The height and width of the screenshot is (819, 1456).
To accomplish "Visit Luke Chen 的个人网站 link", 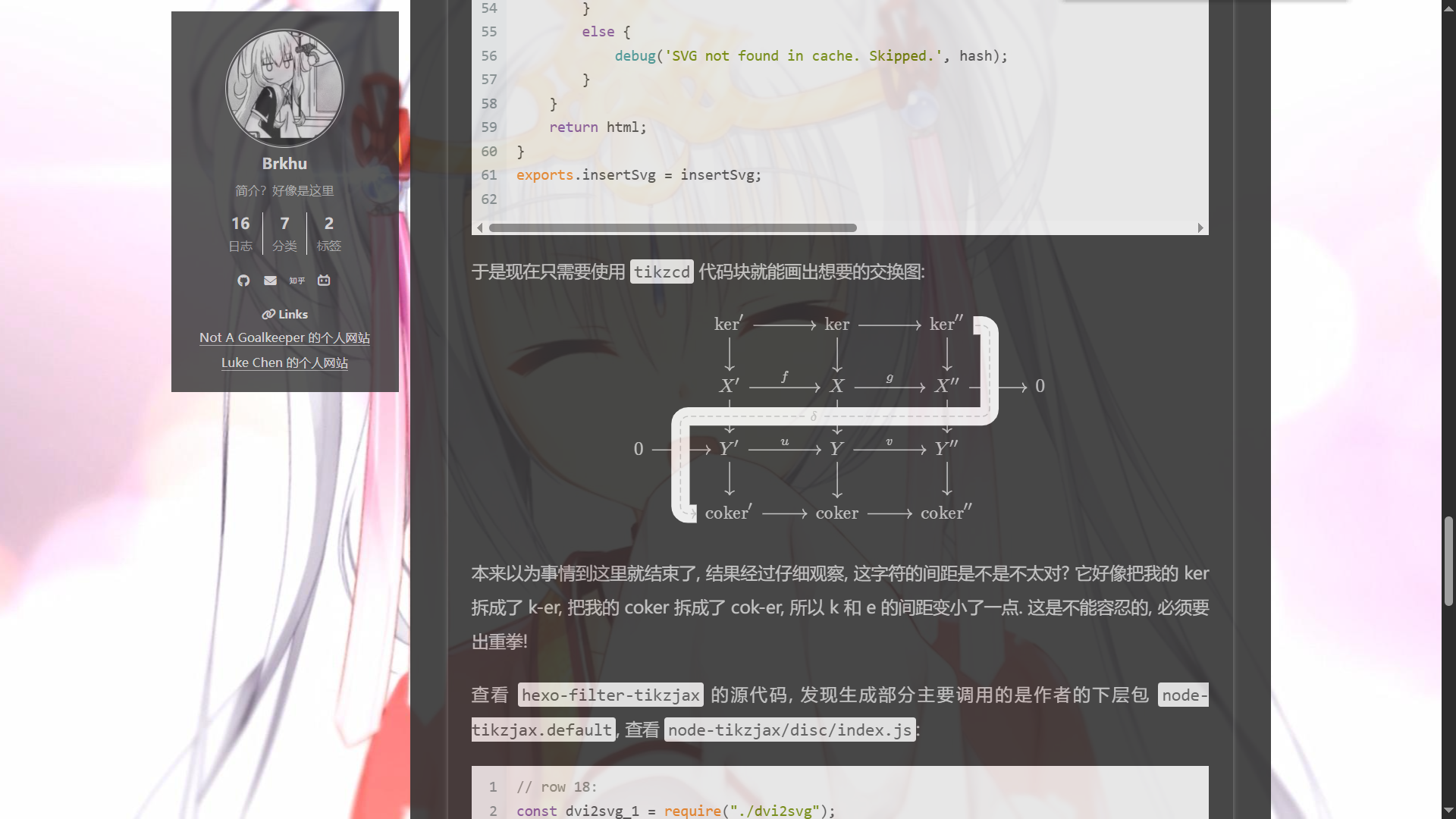I will point(284,363).
